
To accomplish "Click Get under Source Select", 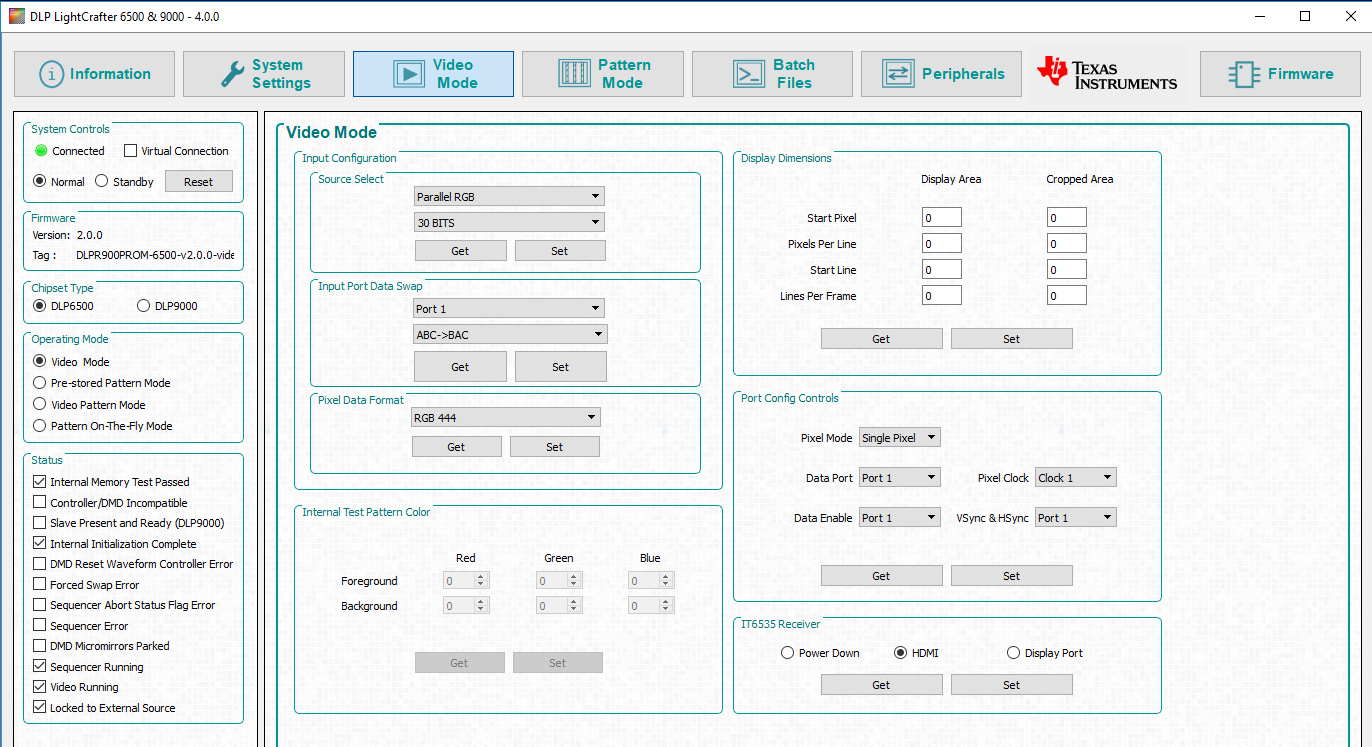I will (x=460, y=251).
